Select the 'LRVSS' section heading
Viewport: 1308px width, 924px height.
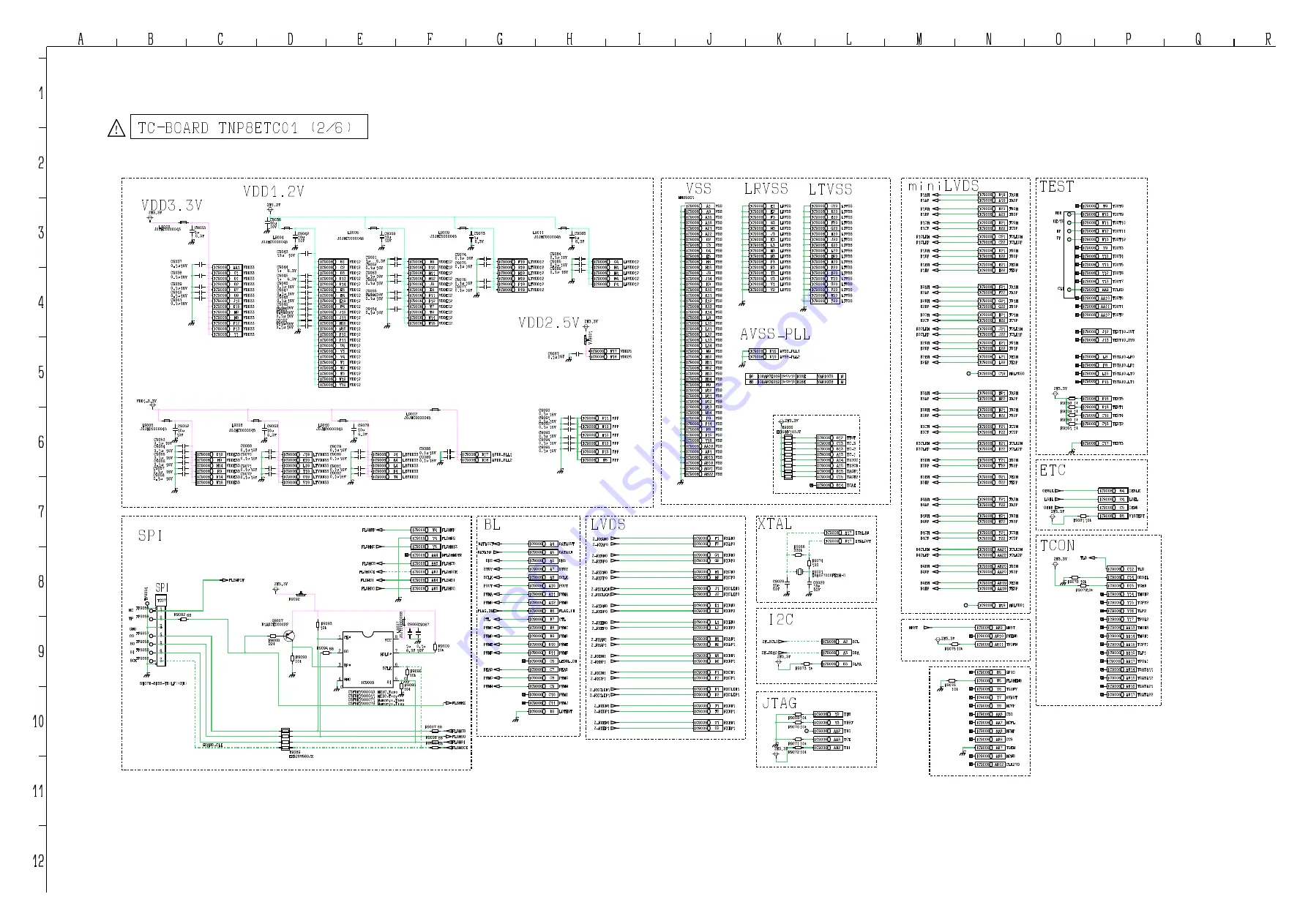[766, 189]
